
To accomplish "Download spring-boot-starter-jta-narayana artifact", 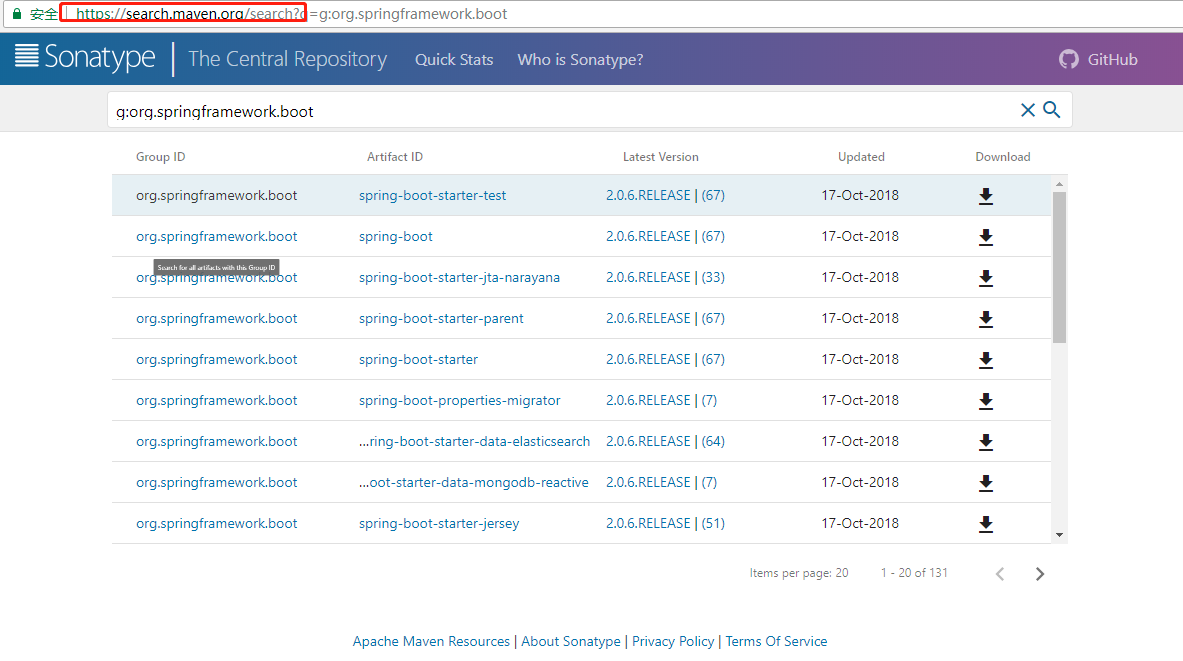I will 985,278.
